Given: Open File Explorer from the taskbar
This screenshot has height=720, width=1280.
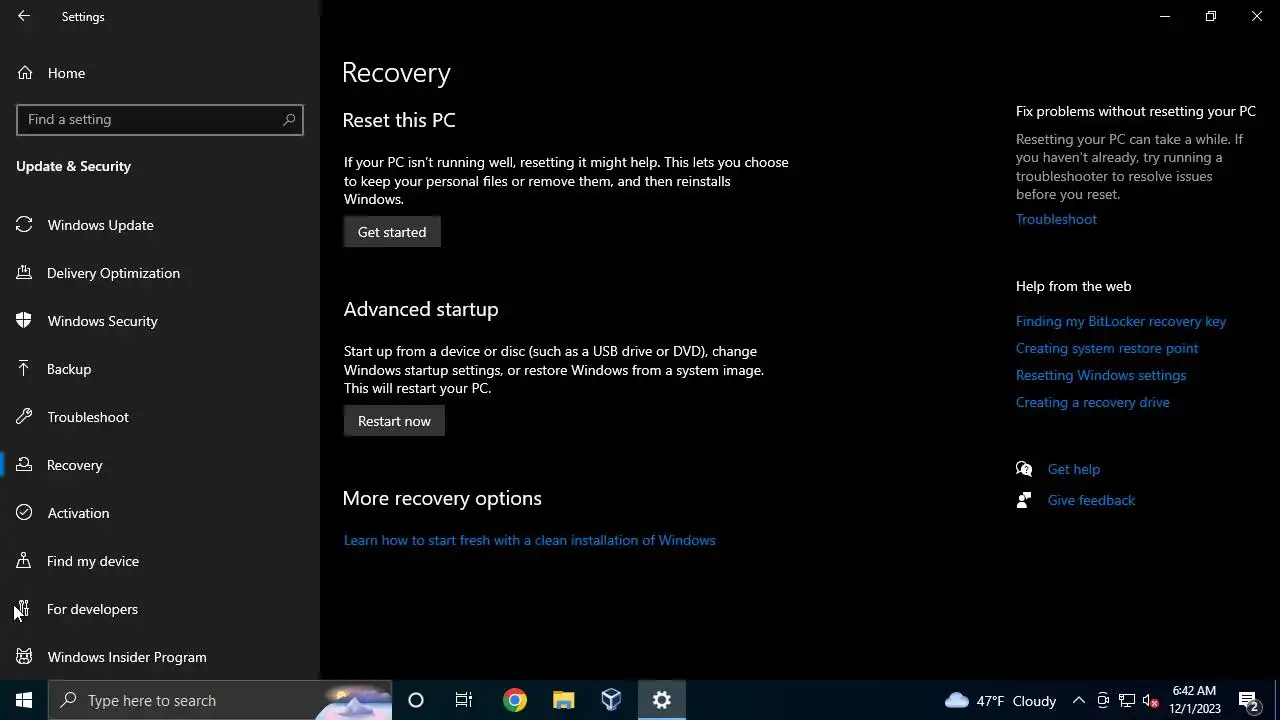Looking at the screenshot, I should click(564, 700).
